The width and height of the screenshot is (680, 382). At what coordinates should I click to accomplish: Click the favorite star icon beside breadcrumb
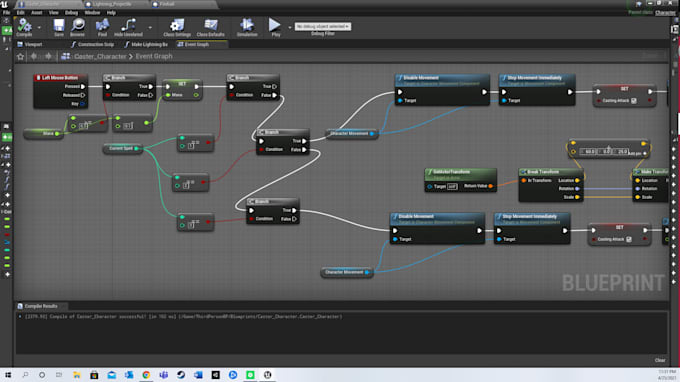point(20,56)
